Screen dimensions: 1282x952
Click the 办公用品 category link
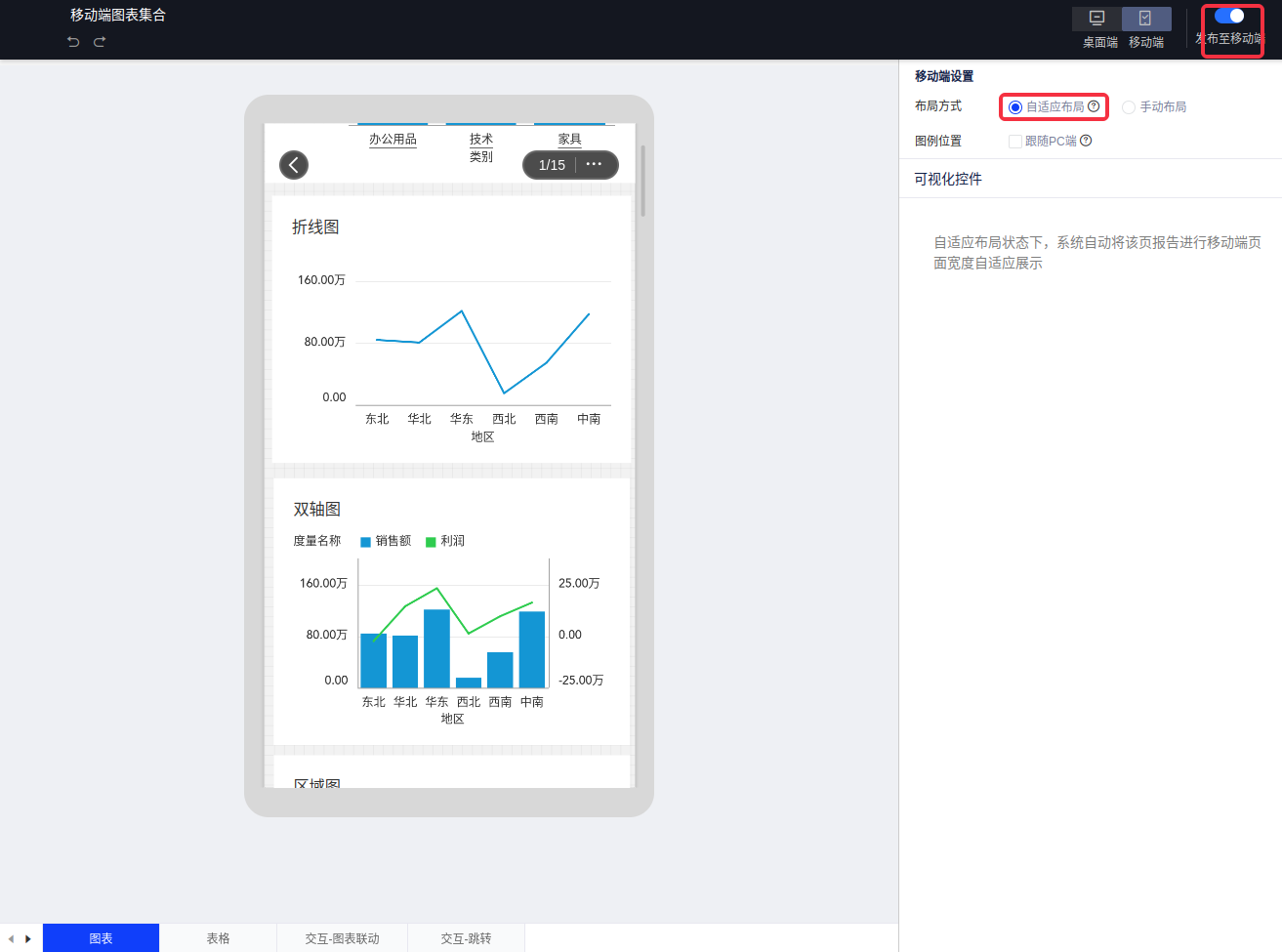[x=393, y=140]
